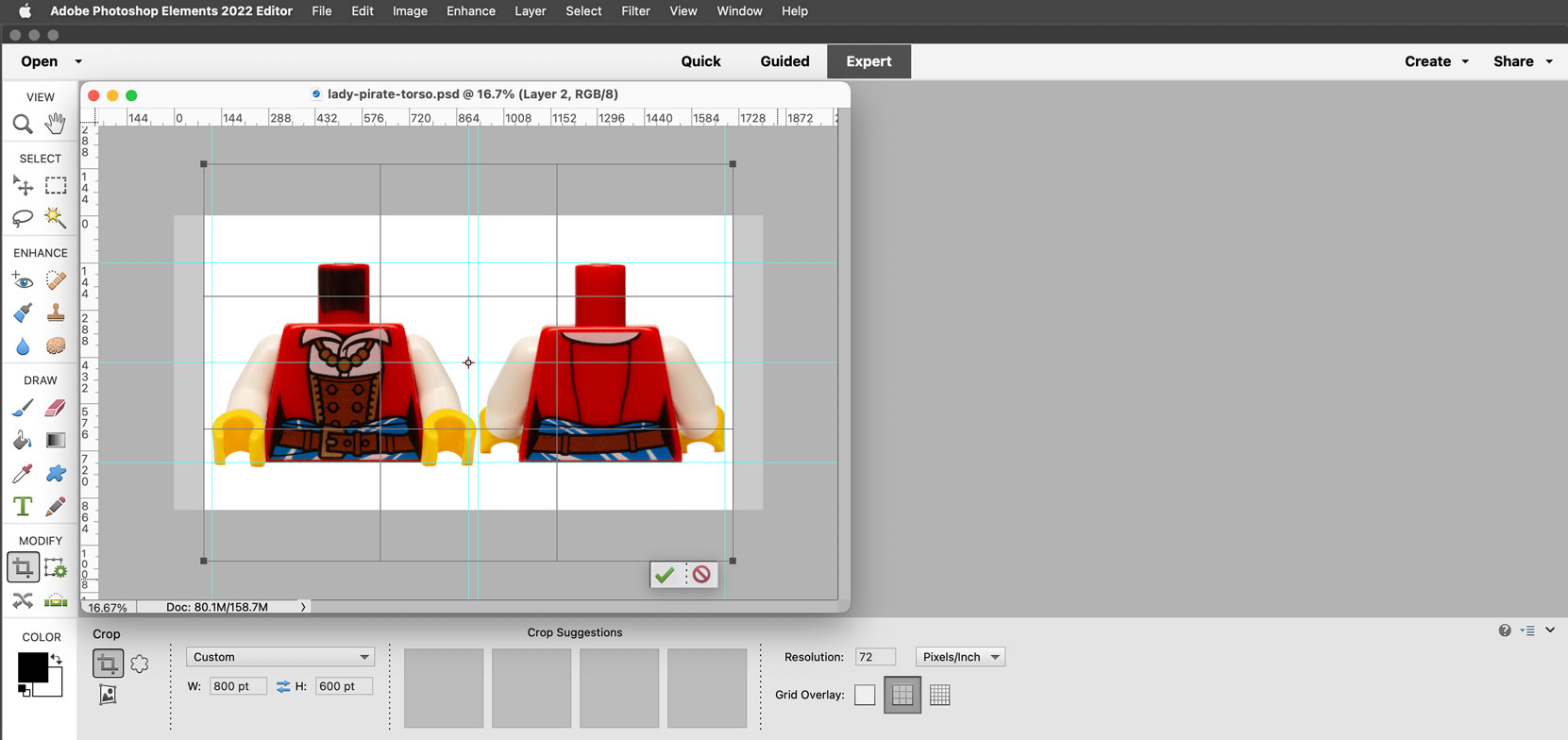Select the Gradient tool
Viewport: 1568px width, 740px height.
(x=56, y=440)
